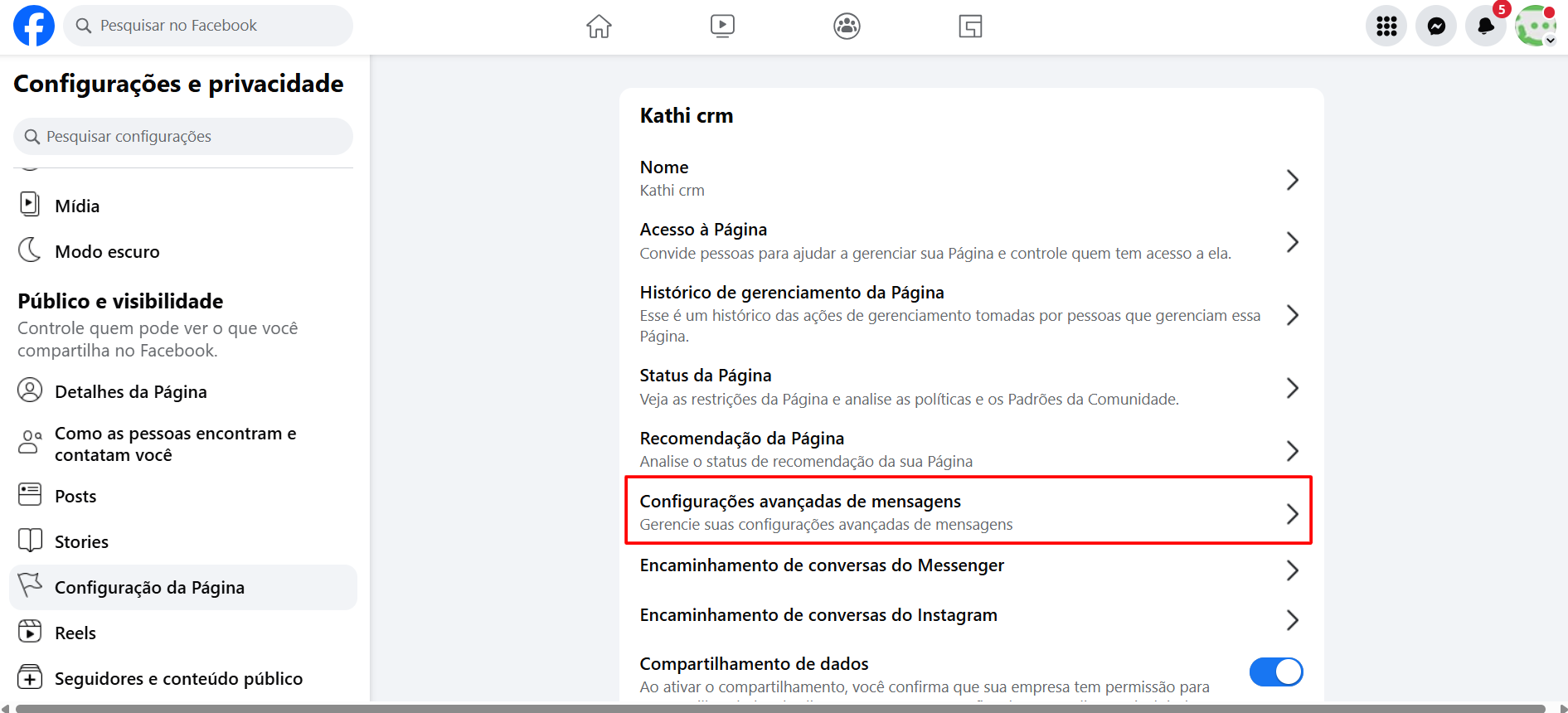Open the Video tab icon
1568x713 pixels.
pos(722,27)
